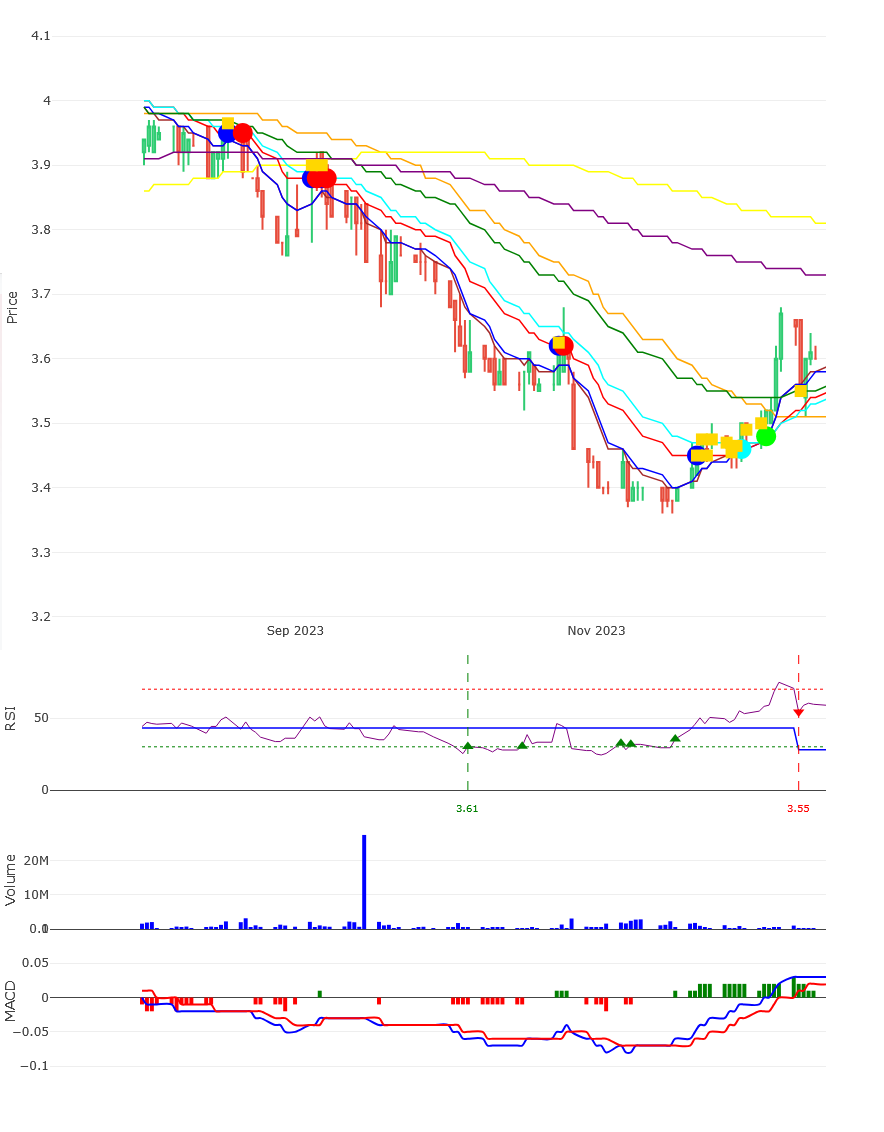
Task: Click the 3.3 price axis tick label
Action: (40, 552)
